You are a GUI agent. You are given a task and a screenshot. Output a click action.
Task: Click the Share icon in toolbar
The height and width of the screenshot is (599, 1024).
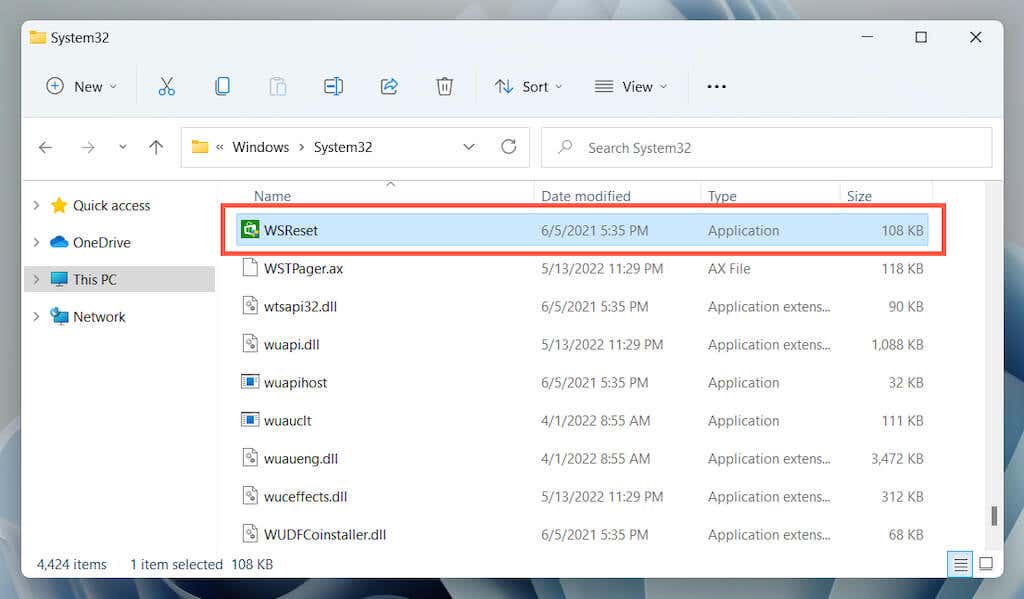pyautogui.click(x=389, y=86)
